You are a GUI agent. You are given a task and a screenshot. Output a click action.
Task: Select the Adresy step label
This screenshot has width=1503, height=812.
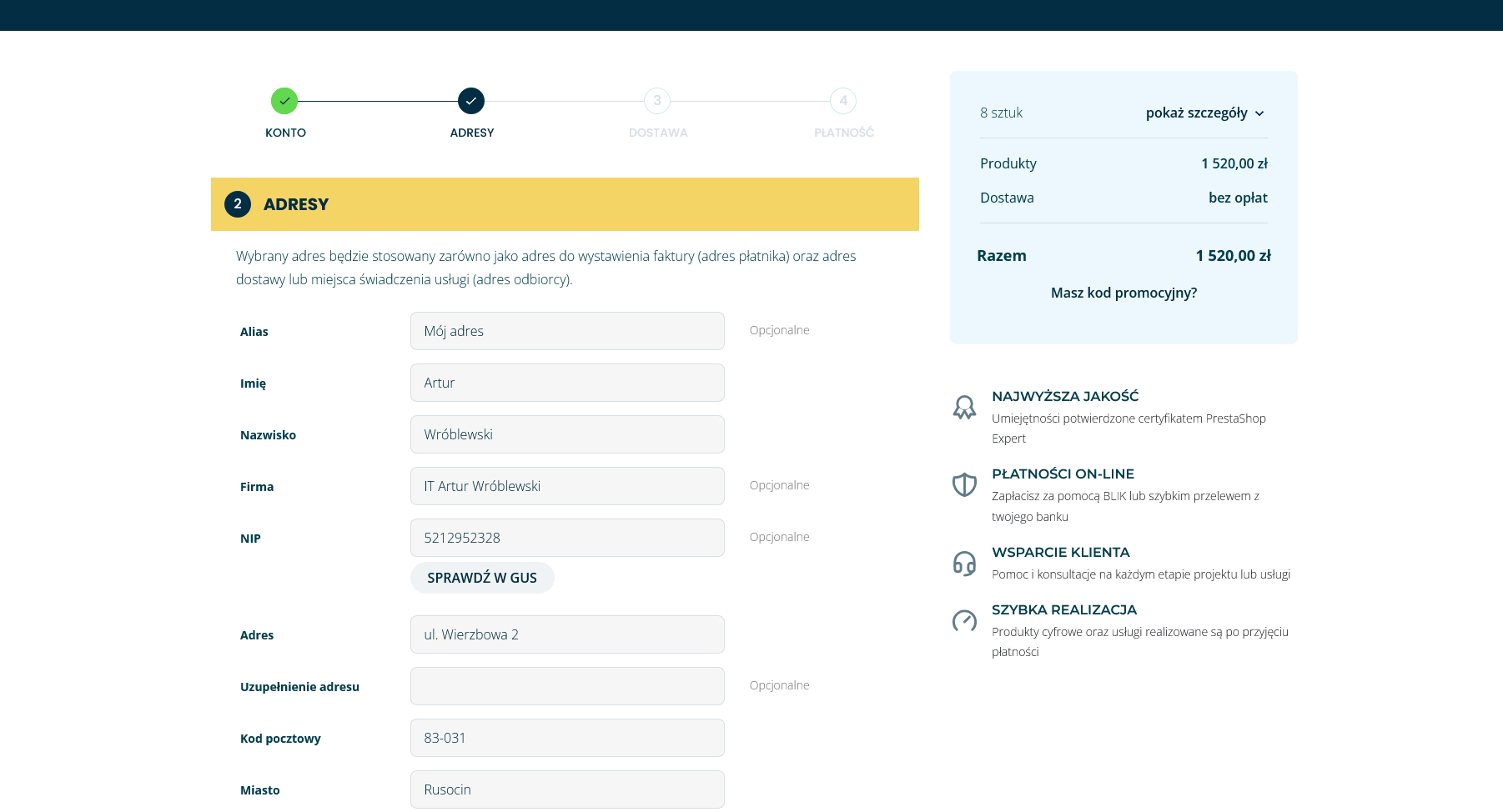point(472,133)
